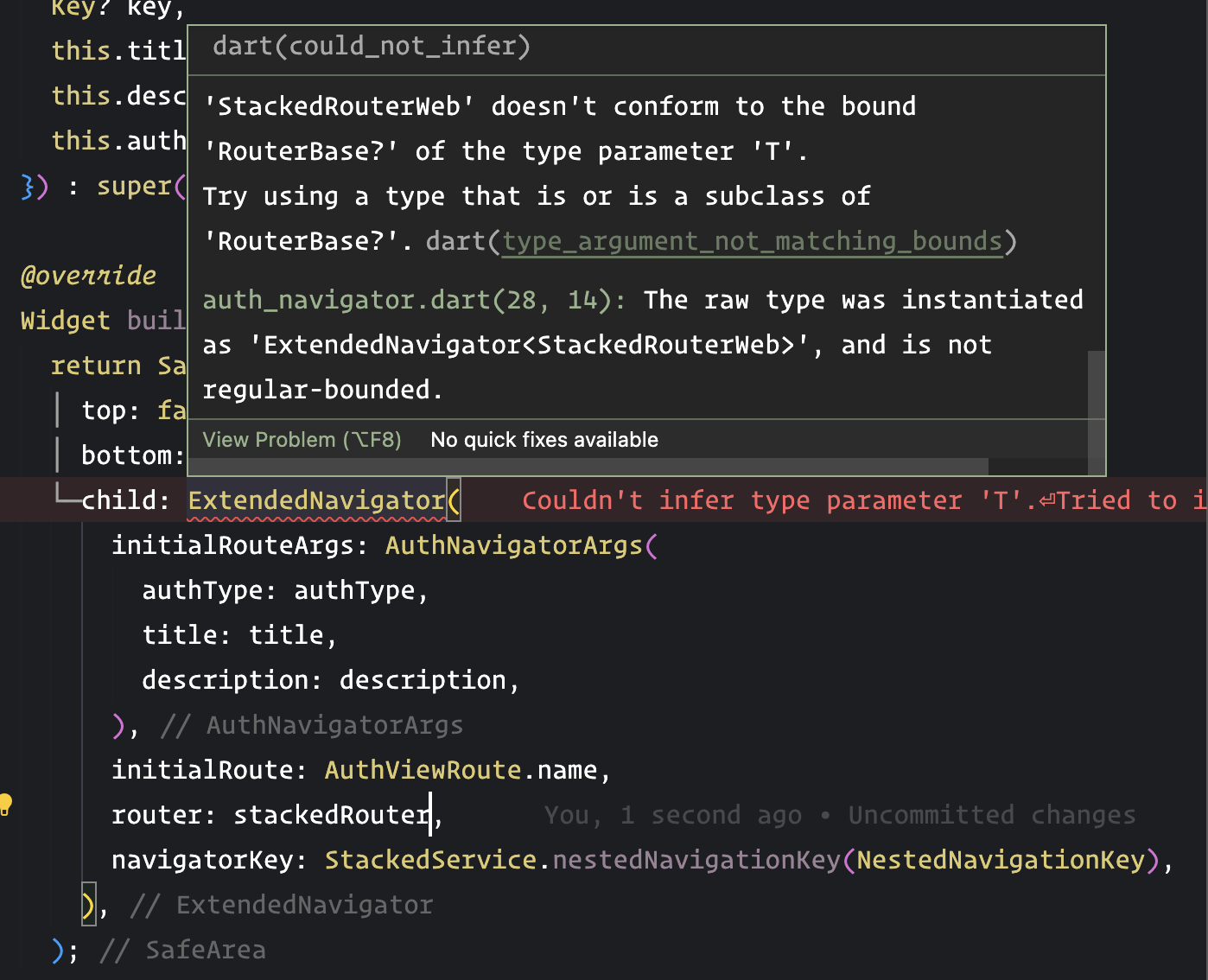Image resolution: width=1208 pixels, height=980 pixels.
Task: Click the stackedRouter value on router line
Action: click(332, 815)
